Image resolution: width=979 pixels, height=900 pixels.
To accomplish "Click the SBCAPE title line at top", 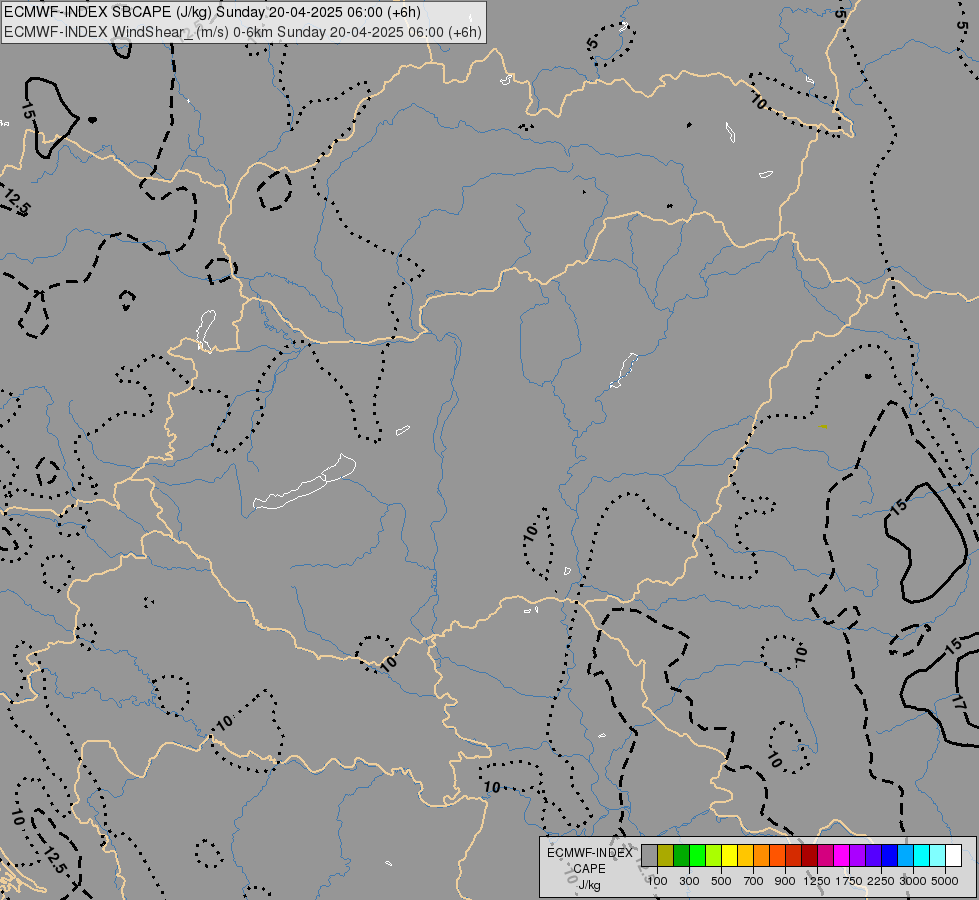I will coord(212,12).
